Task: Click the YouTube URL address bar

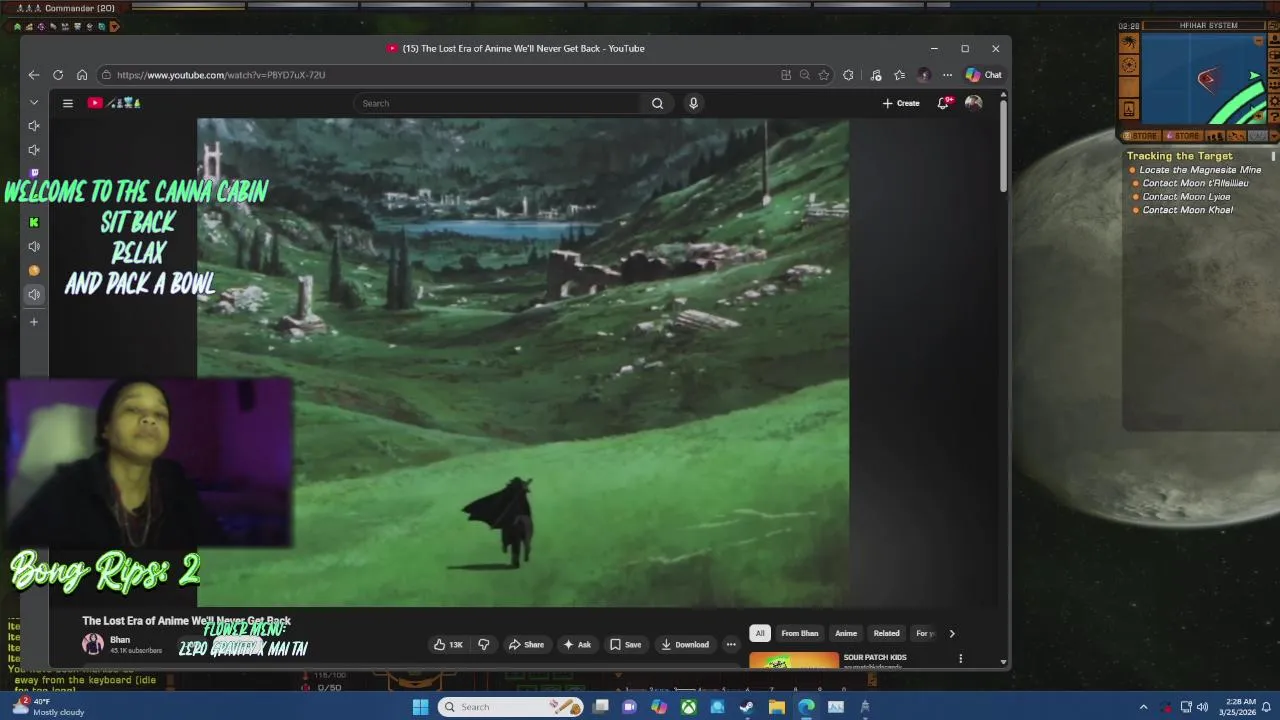Action: (440, 75)
